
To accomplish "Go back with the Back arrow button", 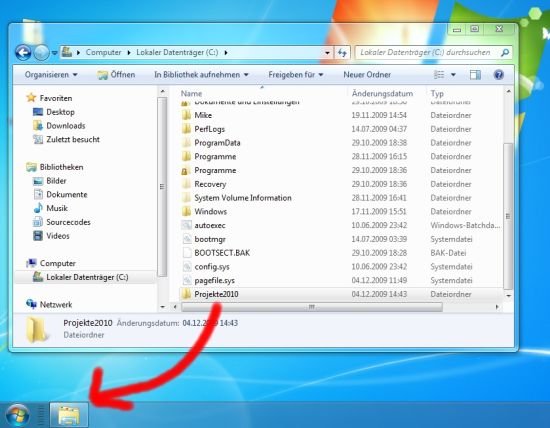I will tap(23, 53).
